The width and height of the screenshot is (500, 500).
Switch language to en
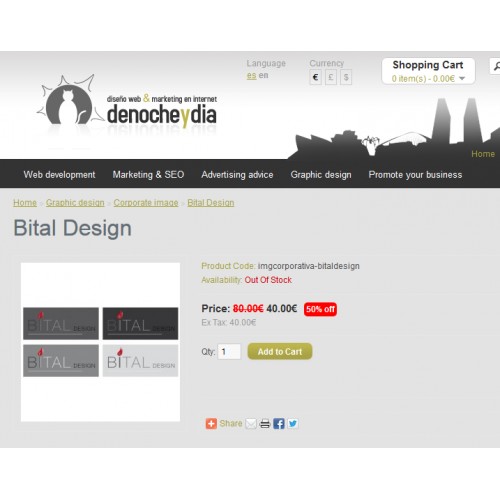(x=263, y=75)
